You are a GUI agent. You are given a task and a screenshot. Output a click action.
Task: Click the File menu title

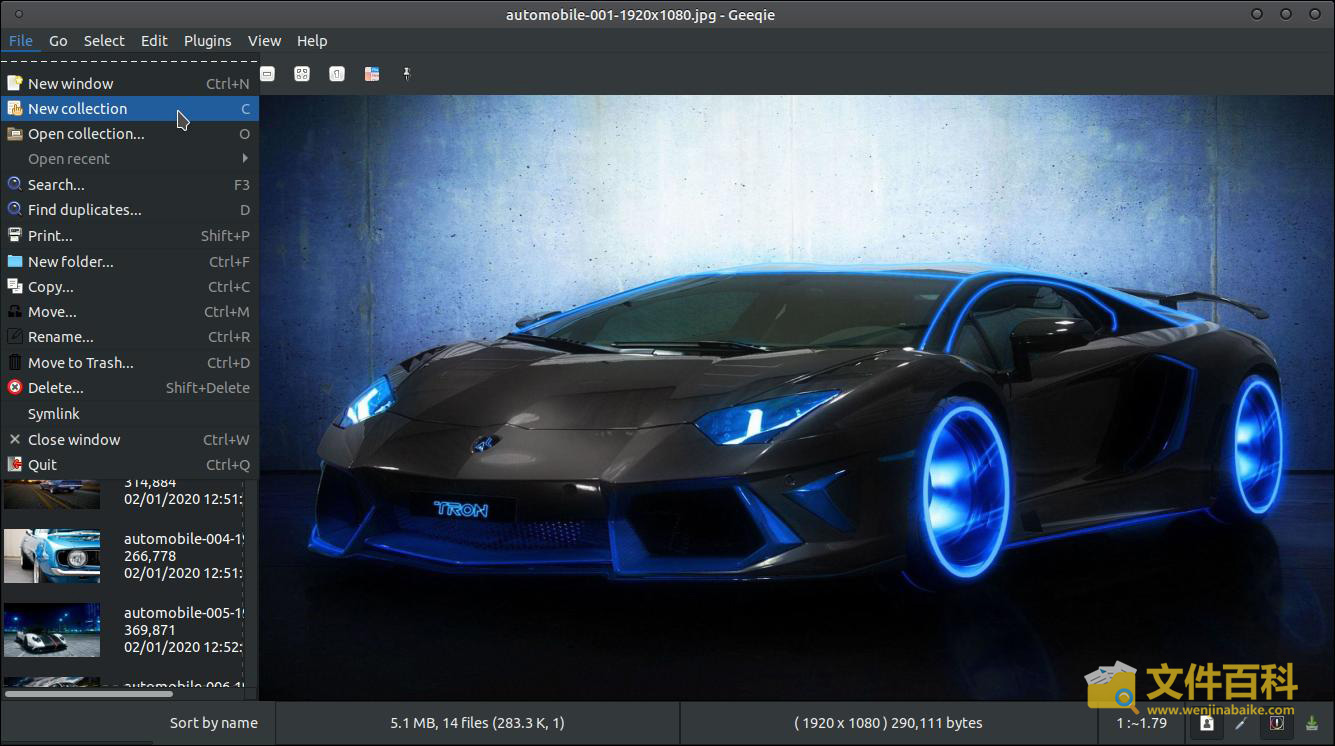click(20, 41)
